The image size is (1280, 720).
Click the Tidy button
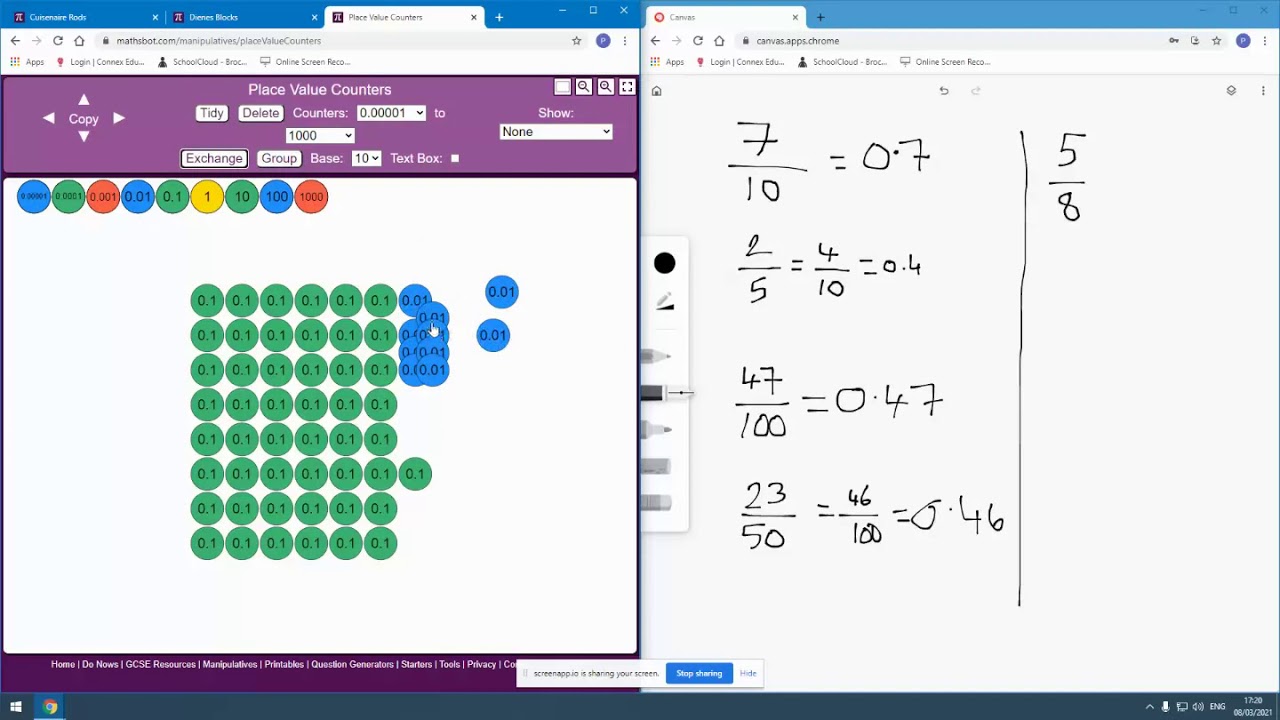(x=211, y=113)
